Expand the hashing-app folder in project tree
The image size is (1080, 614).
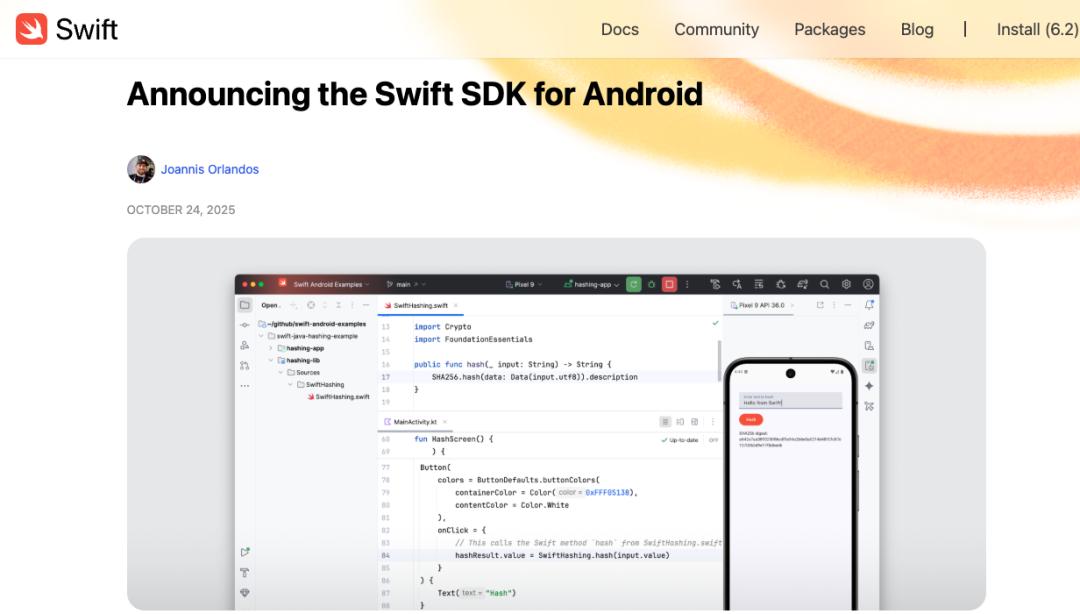(x=270, y=348)
